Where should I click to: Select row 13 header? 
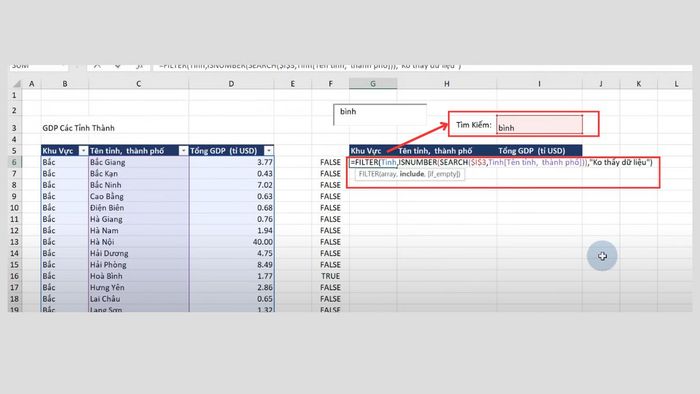14,242
